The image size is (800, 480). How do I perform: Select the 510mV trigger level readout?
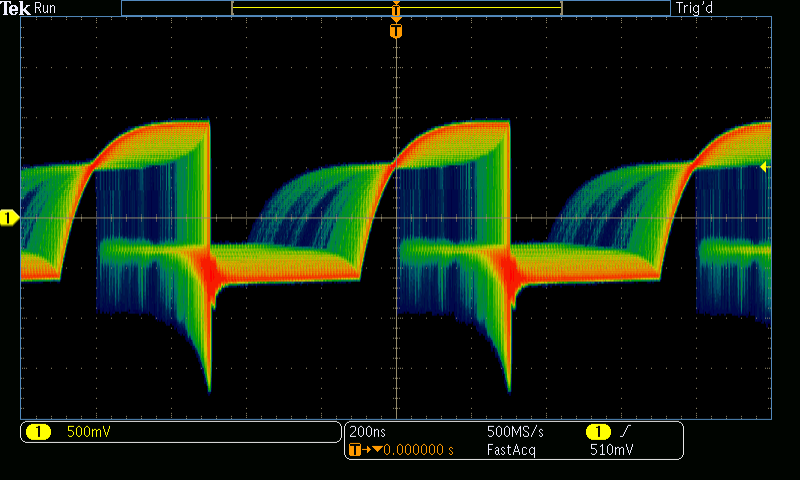tap(611, 450)
